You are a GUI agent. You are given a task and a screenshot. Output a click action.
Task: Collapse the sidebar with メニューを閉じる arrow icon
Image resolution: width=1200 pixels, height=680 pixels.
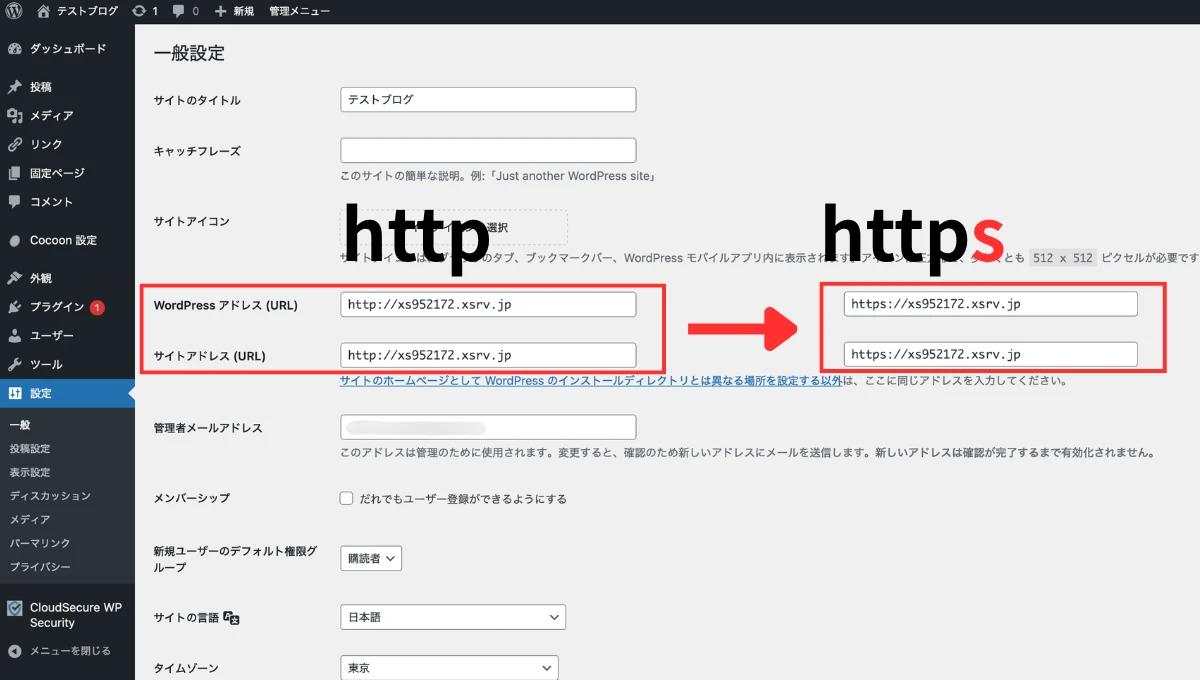click(15, 651)
